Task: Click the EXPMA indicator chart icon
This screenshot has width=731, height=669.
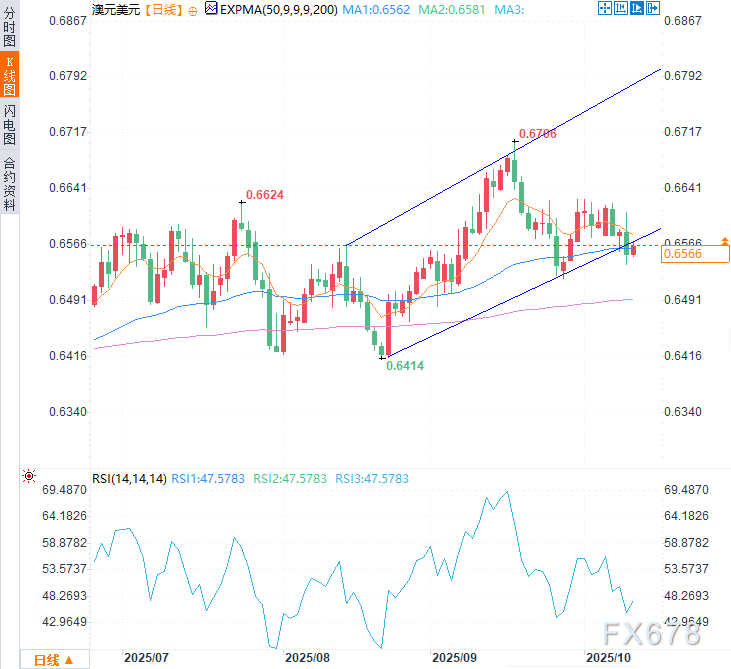Action: [211, 8]
